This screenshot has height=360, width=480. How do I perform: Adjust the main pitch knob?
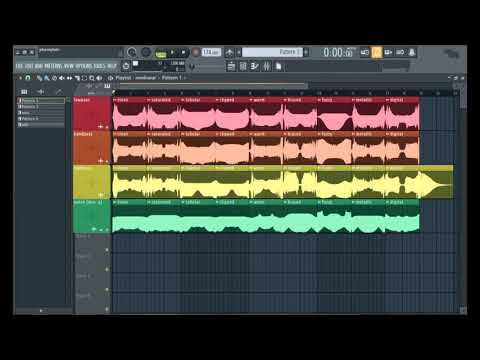(x=146, y=52)
